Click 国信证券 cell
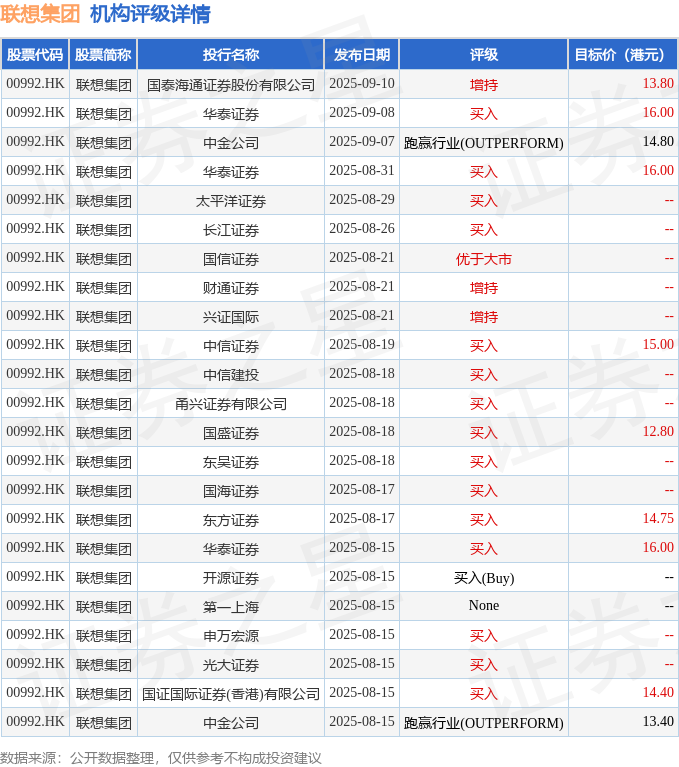Viewport: 679px width, 767px height. pos(231,259)
